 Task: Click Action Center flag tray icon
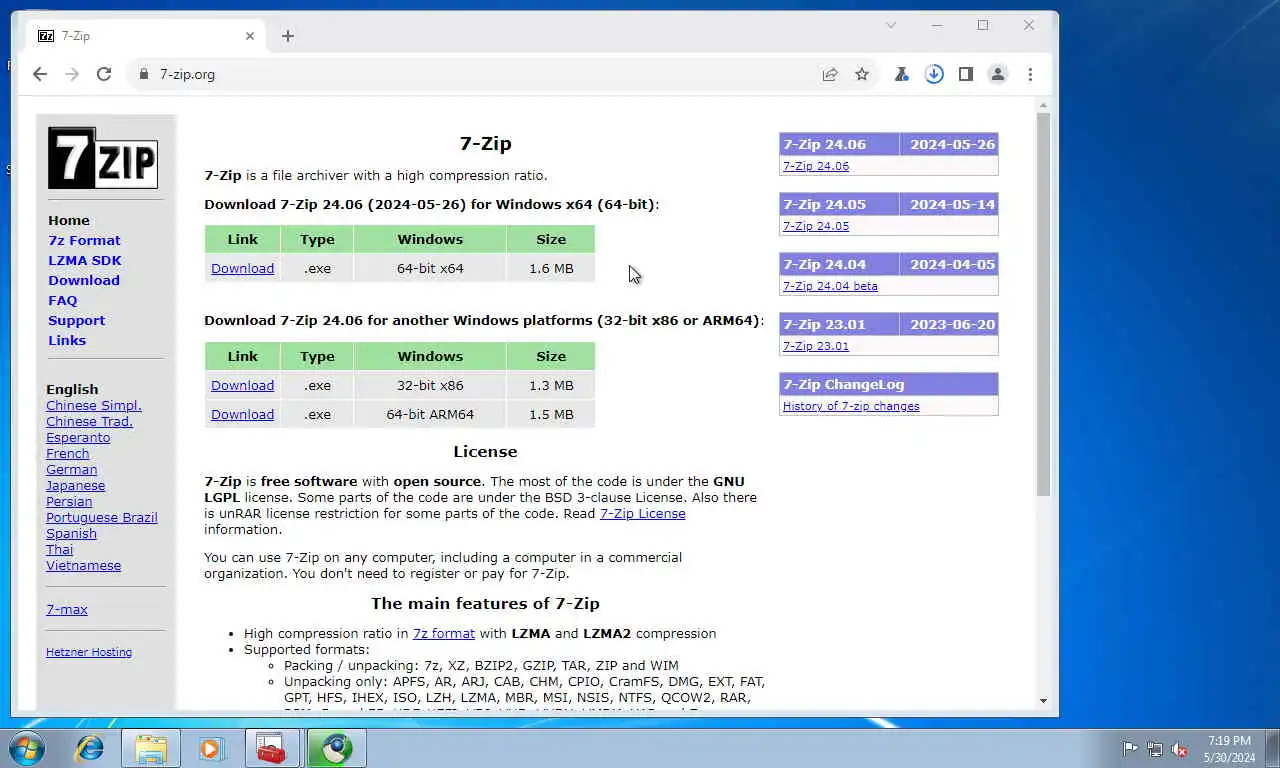[1130, 748]
